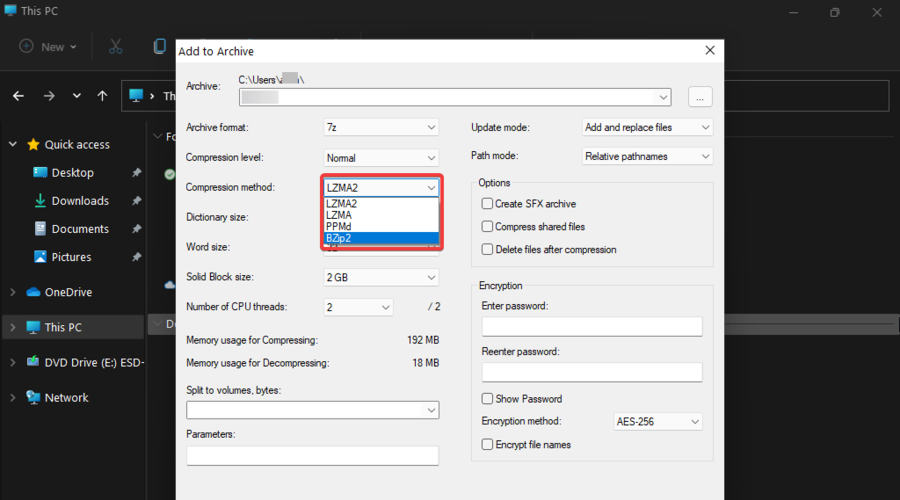Click the Cut scissors icon in toolbar
Screen dimensions: 900x500
tap(115, 46)
